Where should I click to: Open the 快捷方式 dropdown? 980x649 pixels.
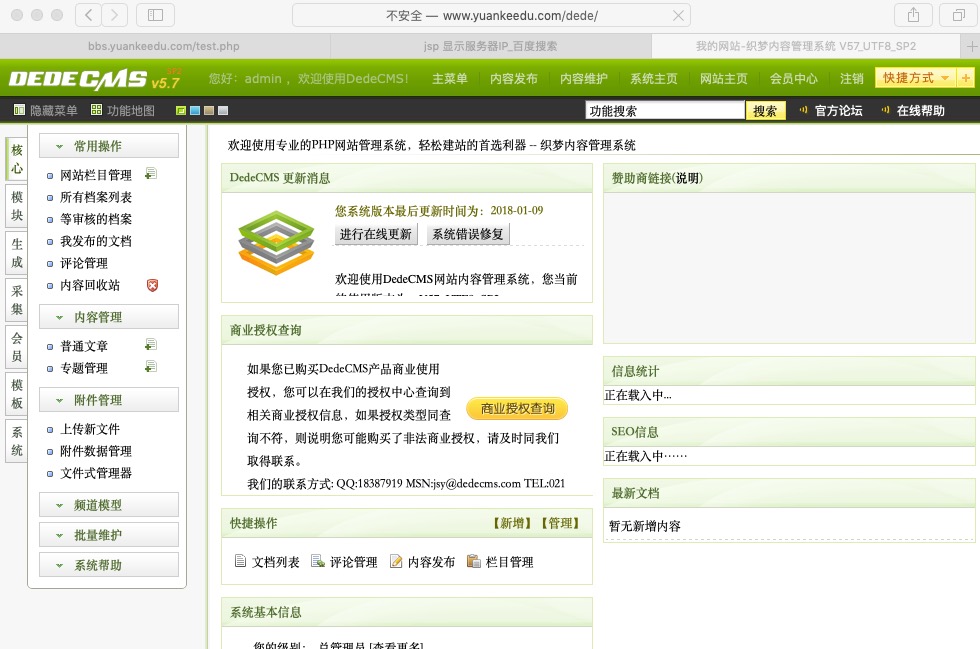pos(916,78)
